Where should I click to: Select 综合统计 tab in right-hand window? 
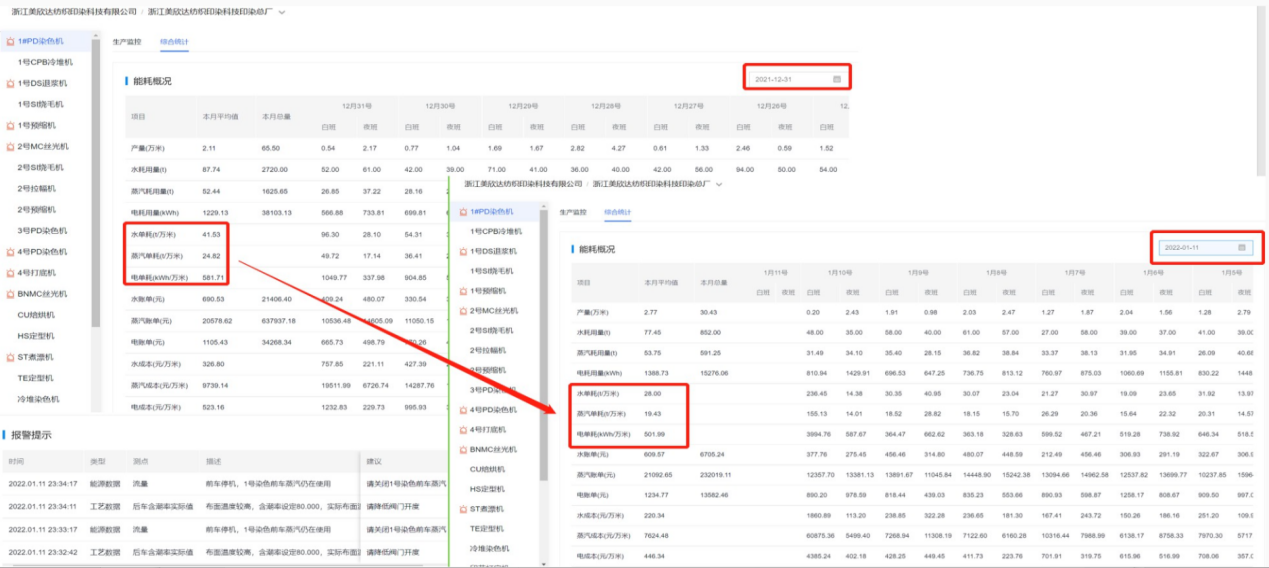click(617, 212)
